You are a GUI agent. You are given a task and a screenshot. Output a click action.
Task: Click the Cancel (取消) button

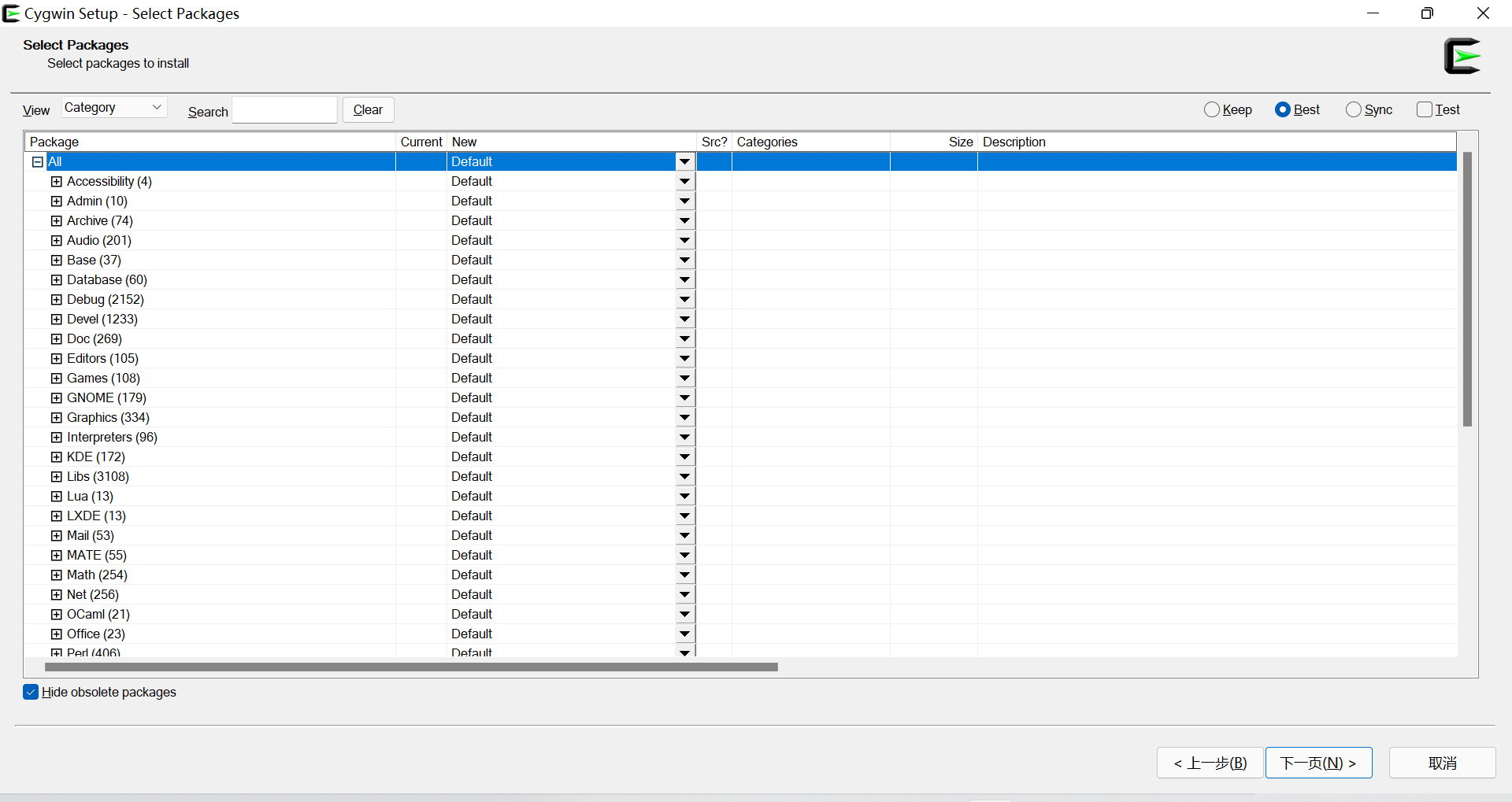click(x=1442, y=763)
